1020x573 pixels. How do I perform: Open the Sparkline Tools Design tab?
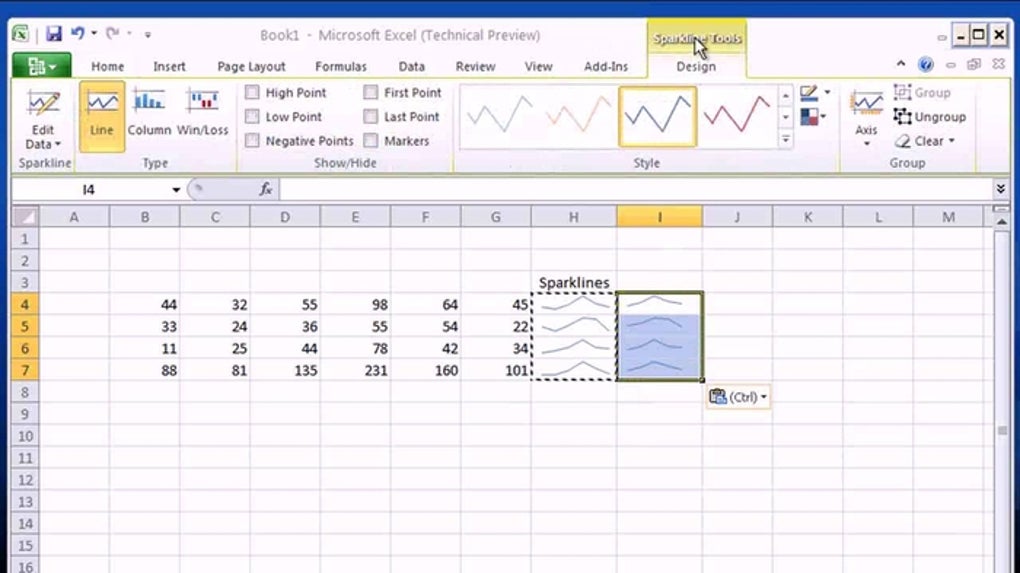(x=696, y=66)
